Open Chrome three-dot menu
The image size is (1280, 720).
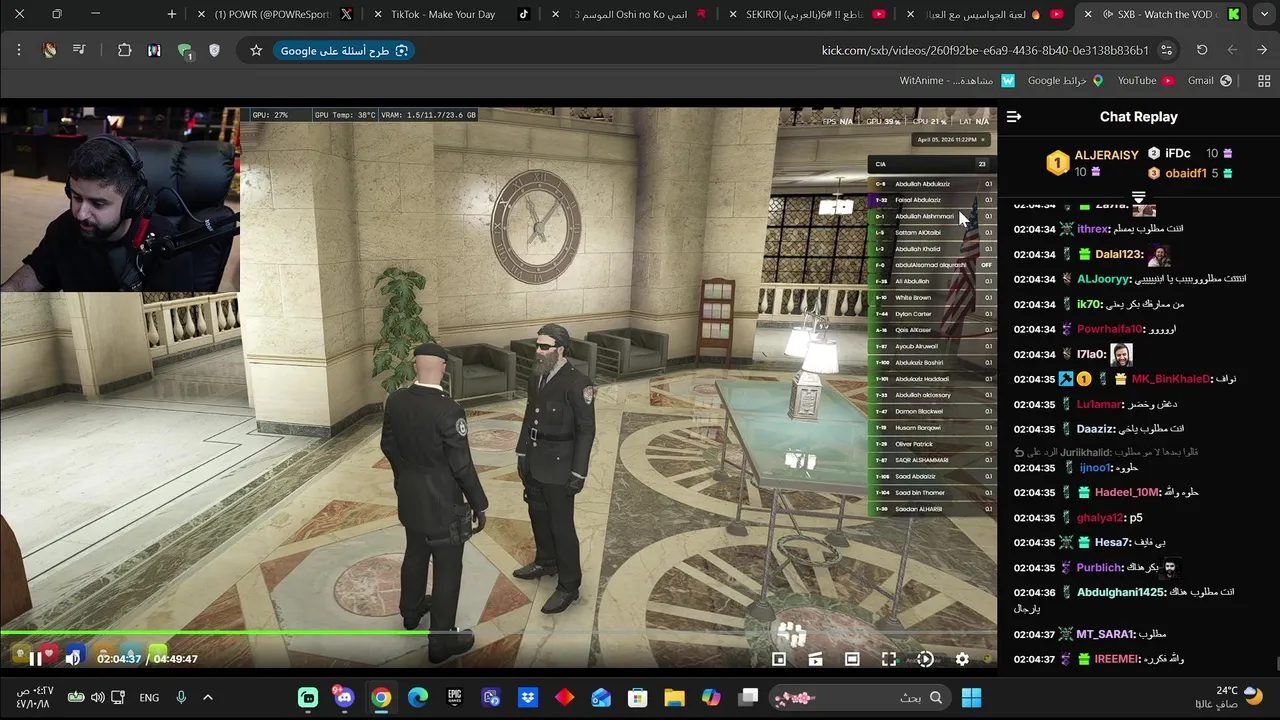19,50
